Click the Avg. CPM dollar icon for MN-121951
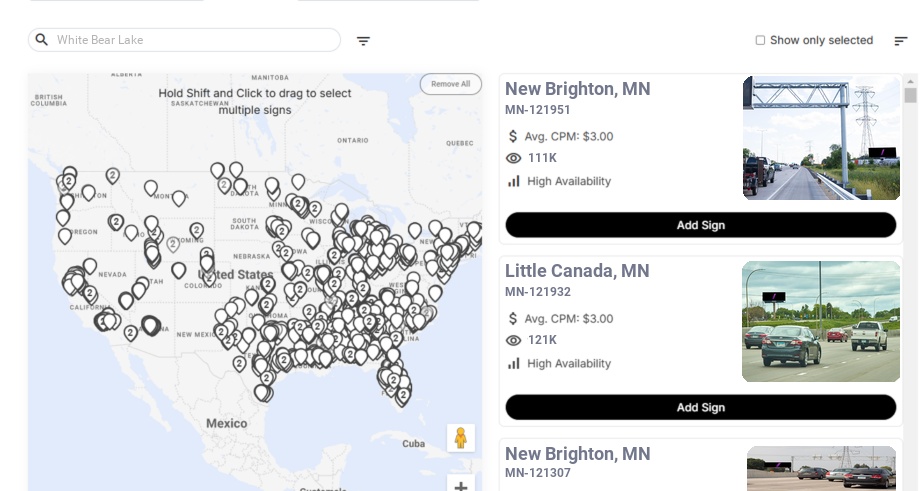Image resolution: width=920 pixels, height=491 pixels. (x=513, y=136)
